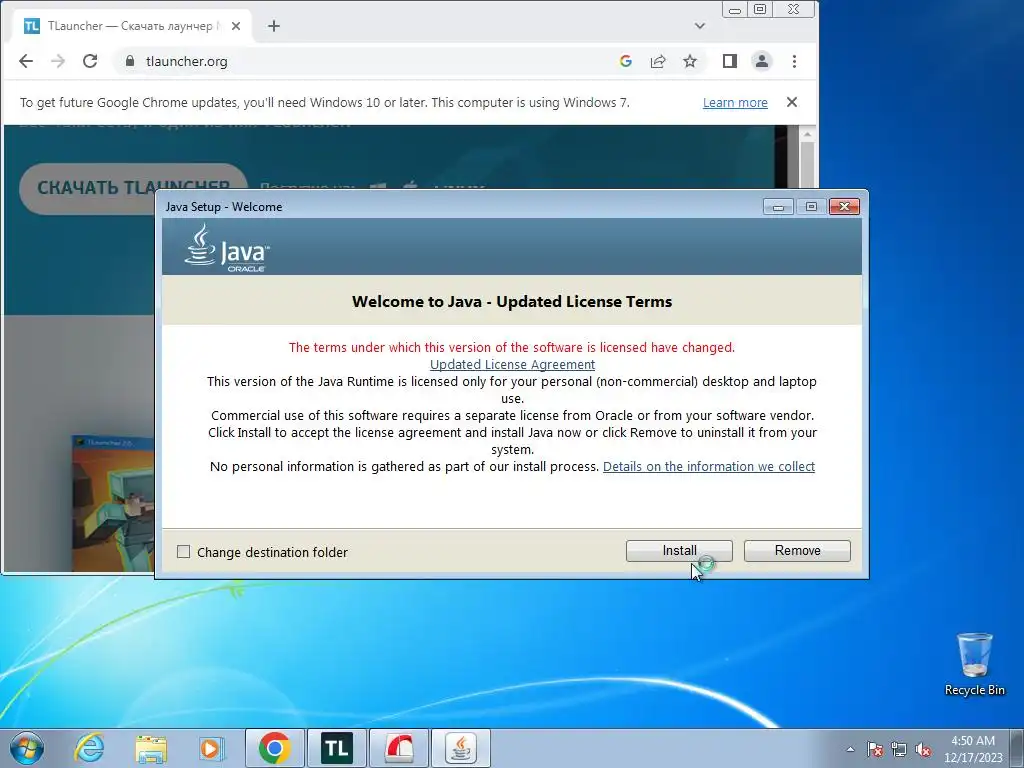Viewport: 1024px width, 768px height.
Task: Click the Java Oracle logo in the setup header
Action: point(227,248)
